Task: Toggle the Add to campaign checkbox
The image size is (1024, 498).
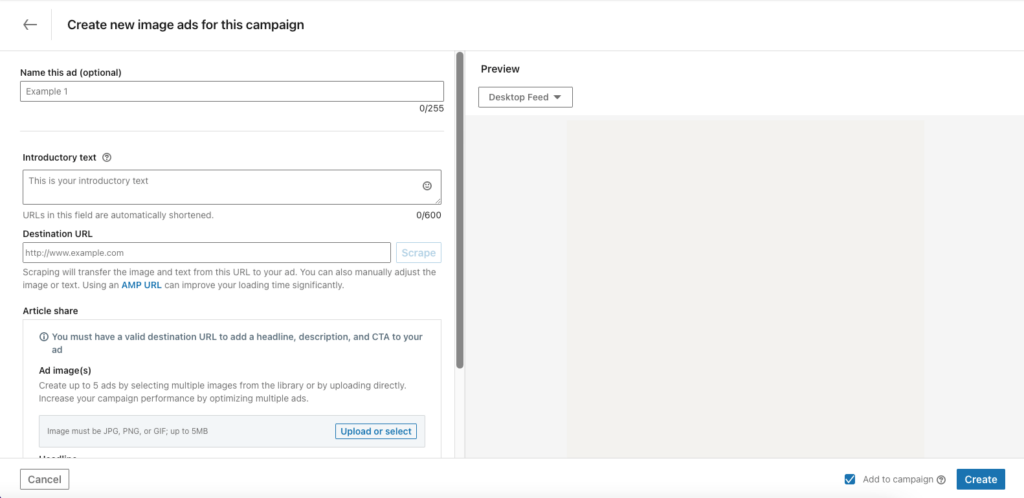Action: (850, 479)
